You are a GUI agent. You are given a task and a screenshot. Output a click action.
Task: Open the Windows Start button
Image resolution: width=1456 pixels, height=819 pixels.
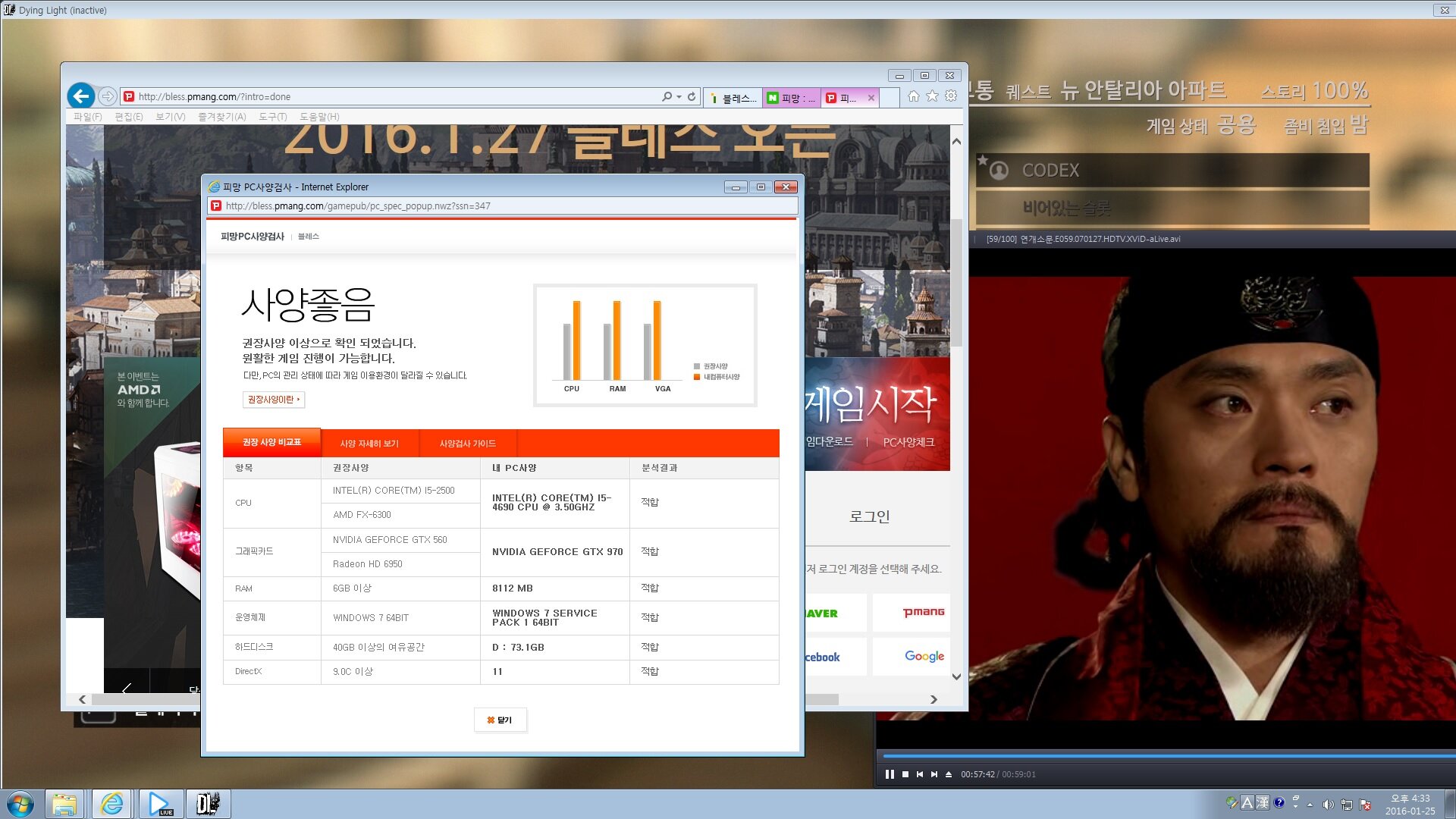(20, 804)
